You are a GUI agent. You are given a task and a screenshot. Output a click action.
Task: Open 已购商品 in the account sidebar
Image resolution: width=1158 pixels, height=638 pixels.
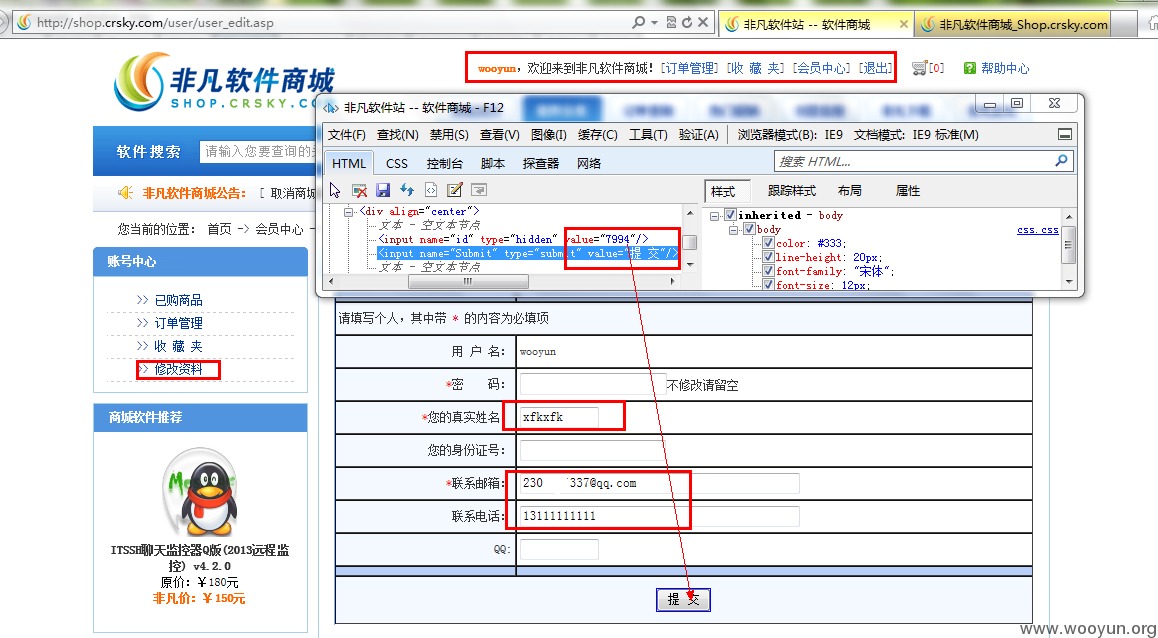point(178,300)
